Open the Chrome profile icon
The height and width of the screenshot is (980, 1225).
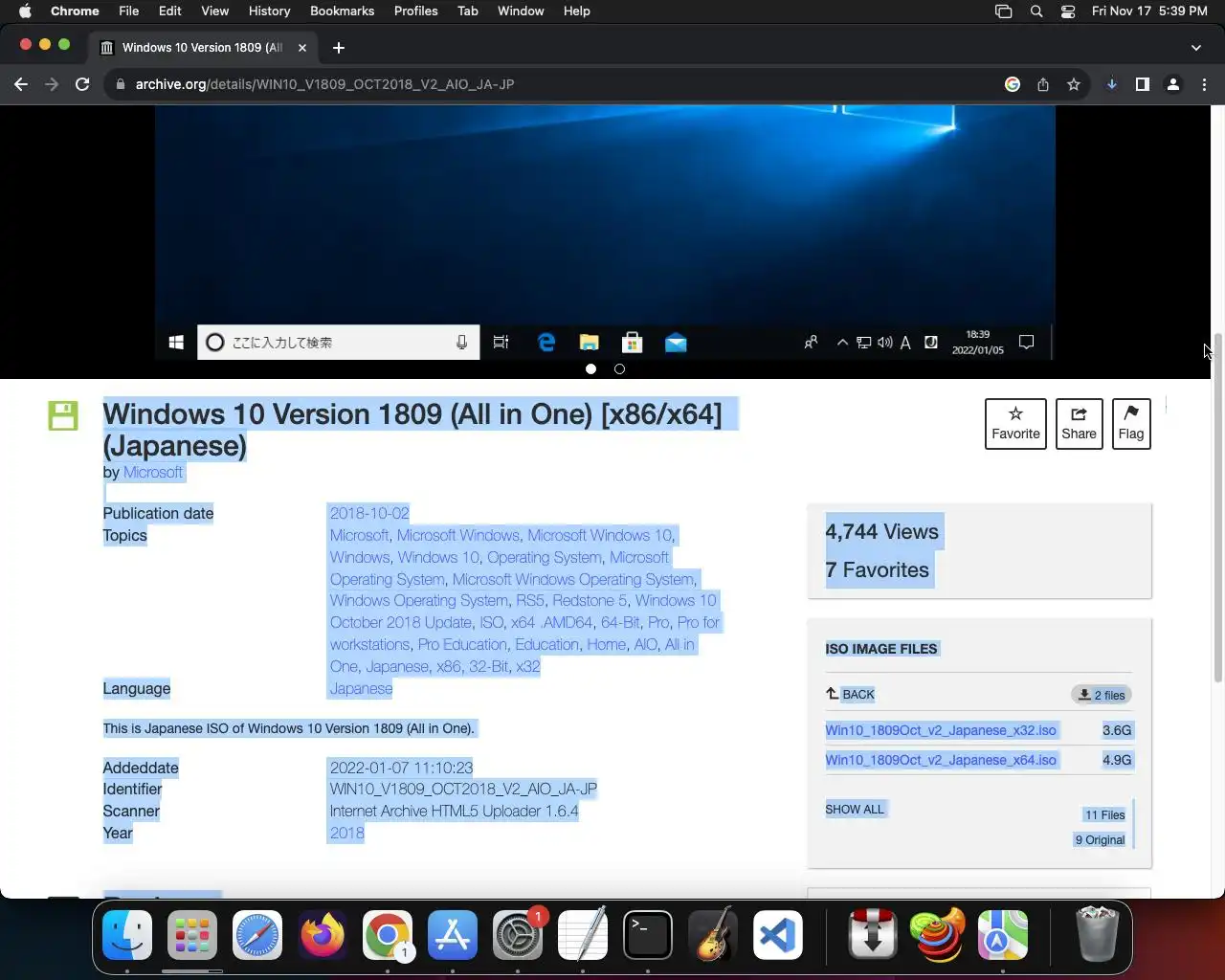click(1173, 84)
